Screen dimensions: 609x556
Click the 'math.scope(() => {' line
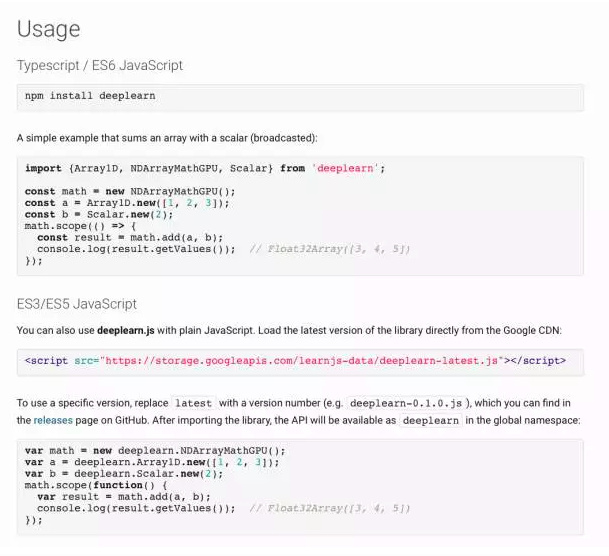click(x=80, y=226)
